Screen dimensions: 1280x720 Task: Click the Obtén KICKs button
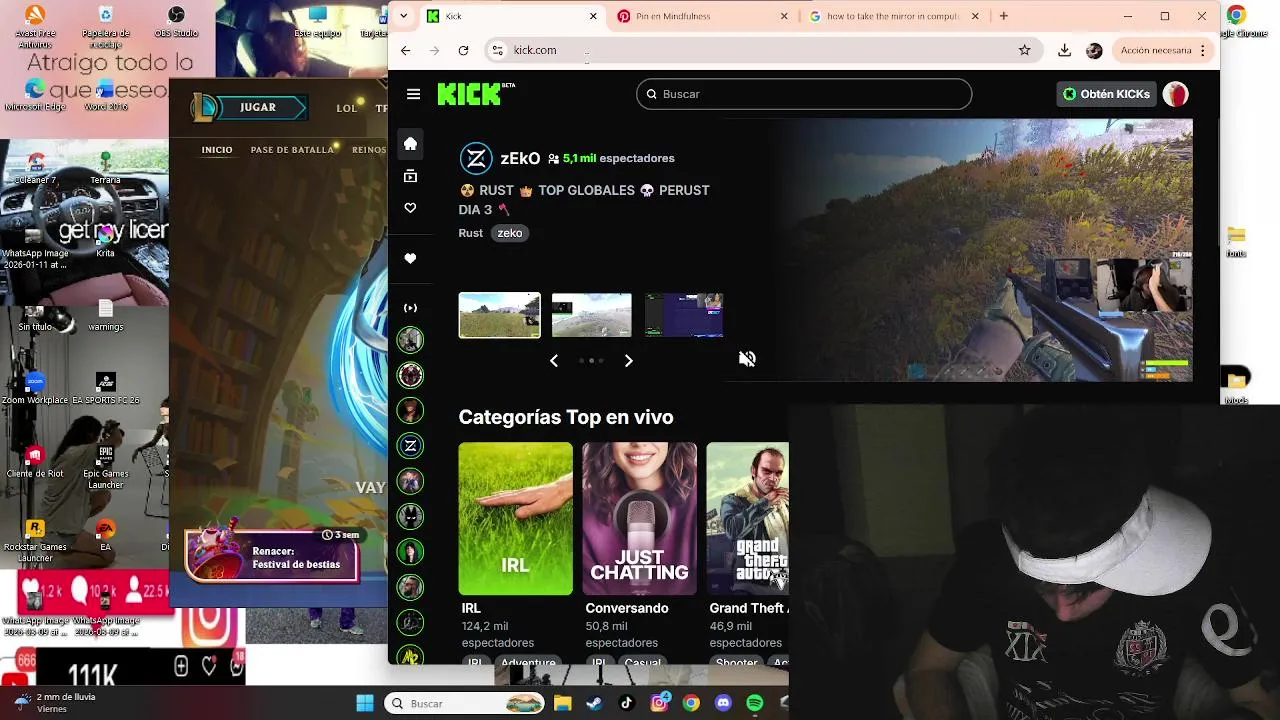click(1106, 94)
